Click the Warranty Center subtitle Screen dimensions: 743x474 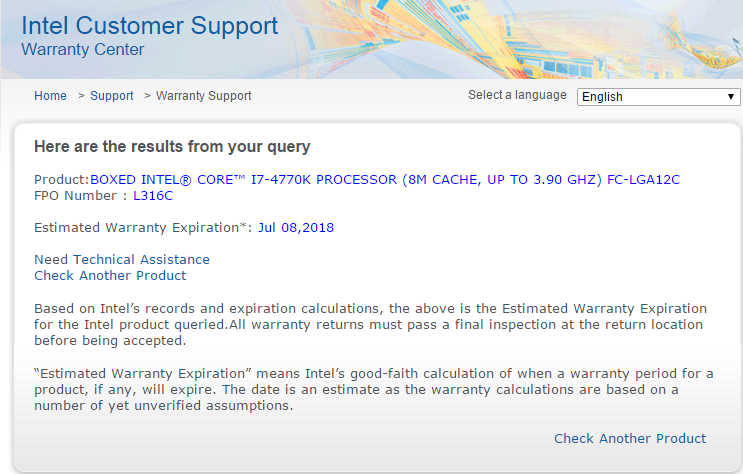83,49
